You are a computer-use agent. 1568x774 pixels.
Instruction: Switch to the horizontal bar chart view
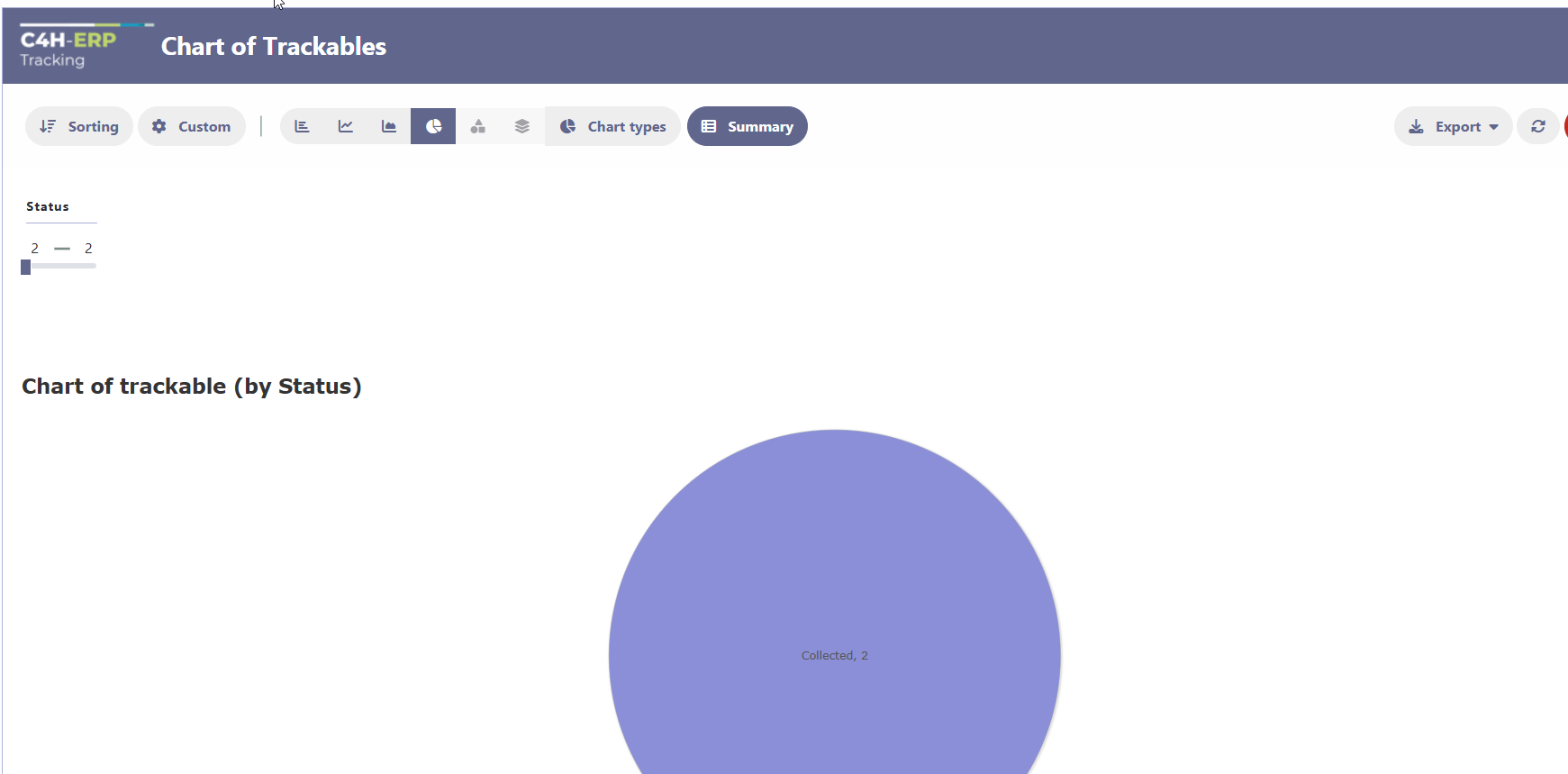coord(302,126)
